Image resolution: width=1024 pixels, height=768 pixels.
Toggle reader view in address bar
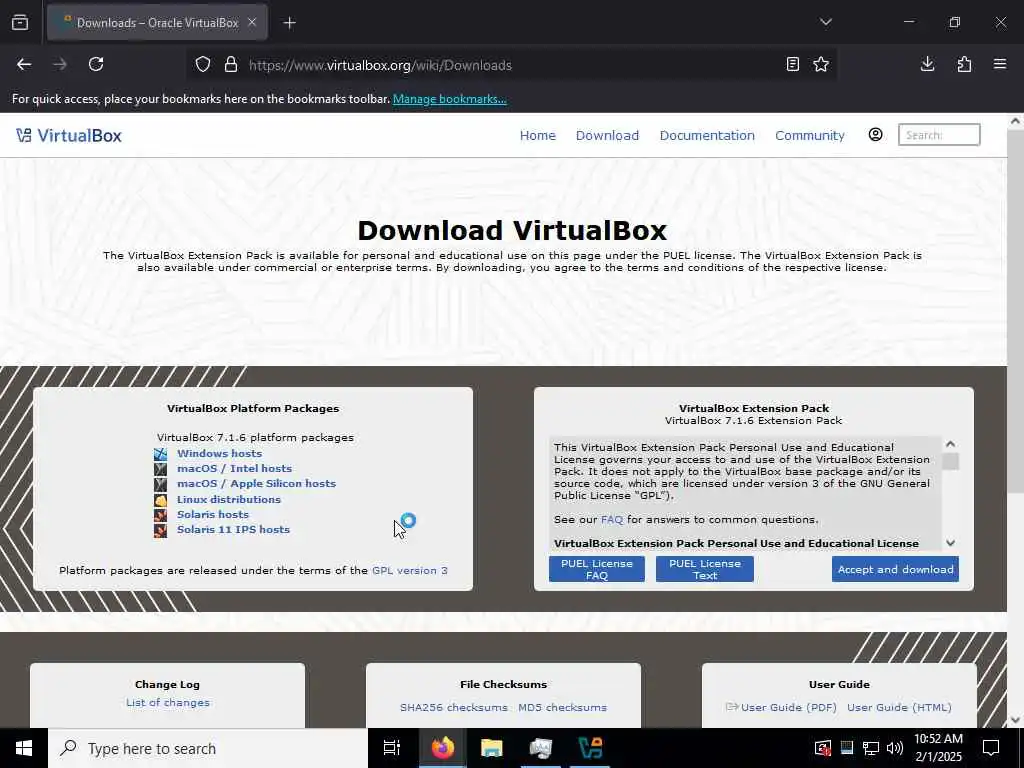tap(793, 65)
